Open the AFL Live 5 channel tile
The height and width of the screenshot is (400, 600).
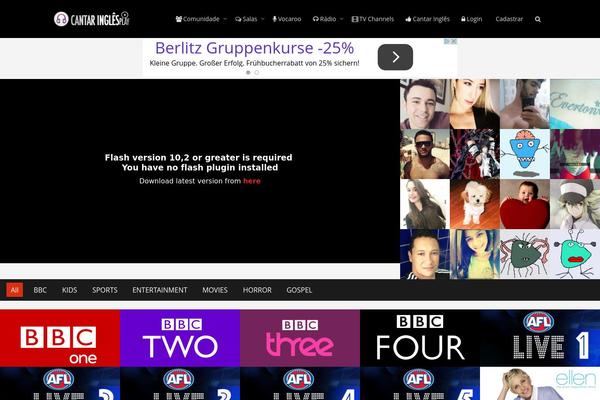[x=420, y=384]
